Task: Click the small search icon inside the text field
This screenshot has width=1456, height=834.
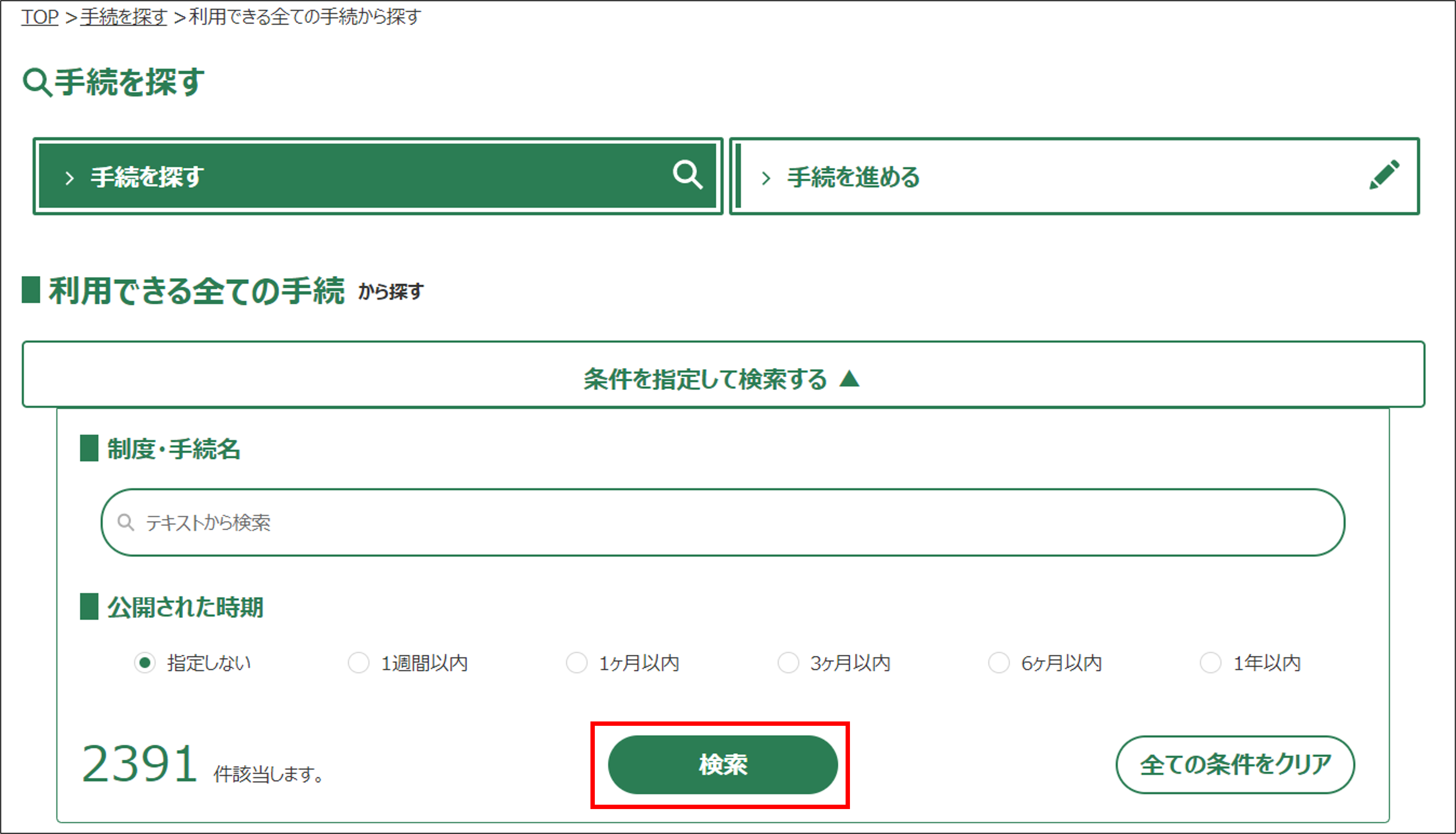Action: click(125, 523)
